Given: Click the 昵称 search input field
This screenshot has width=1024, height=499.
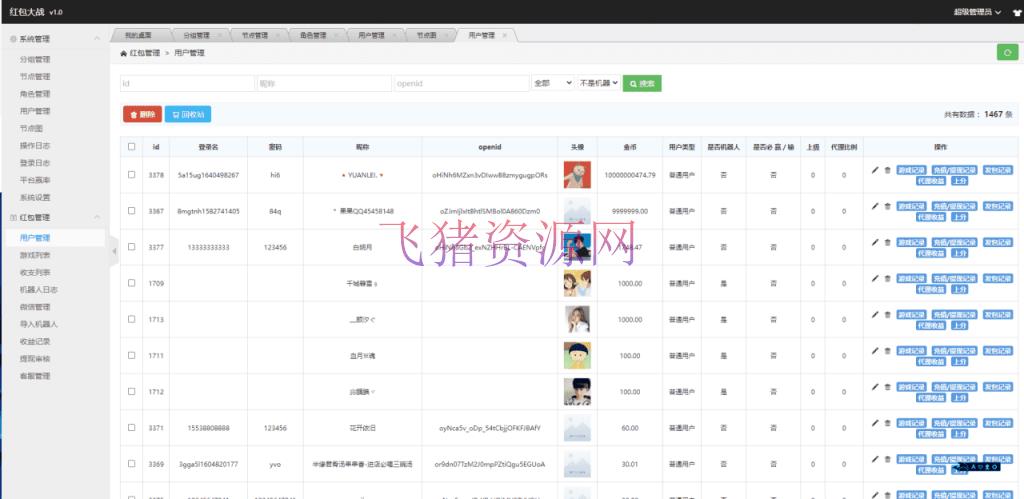Looking at the screenshot, I should pyautogui.click(x=325, y=84).
